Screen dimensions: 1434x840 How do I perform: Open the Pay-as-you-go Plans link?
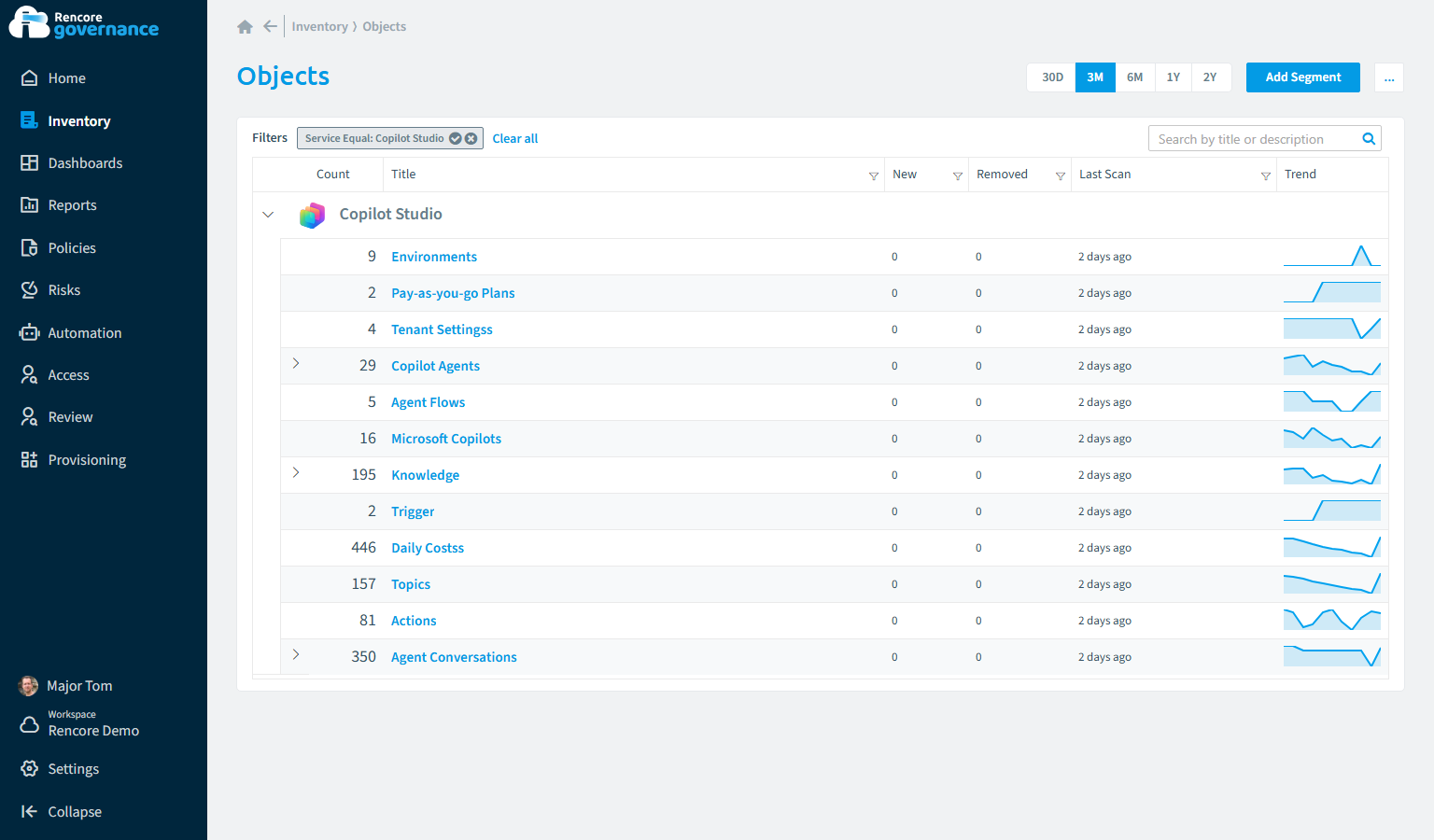(453, 293)
